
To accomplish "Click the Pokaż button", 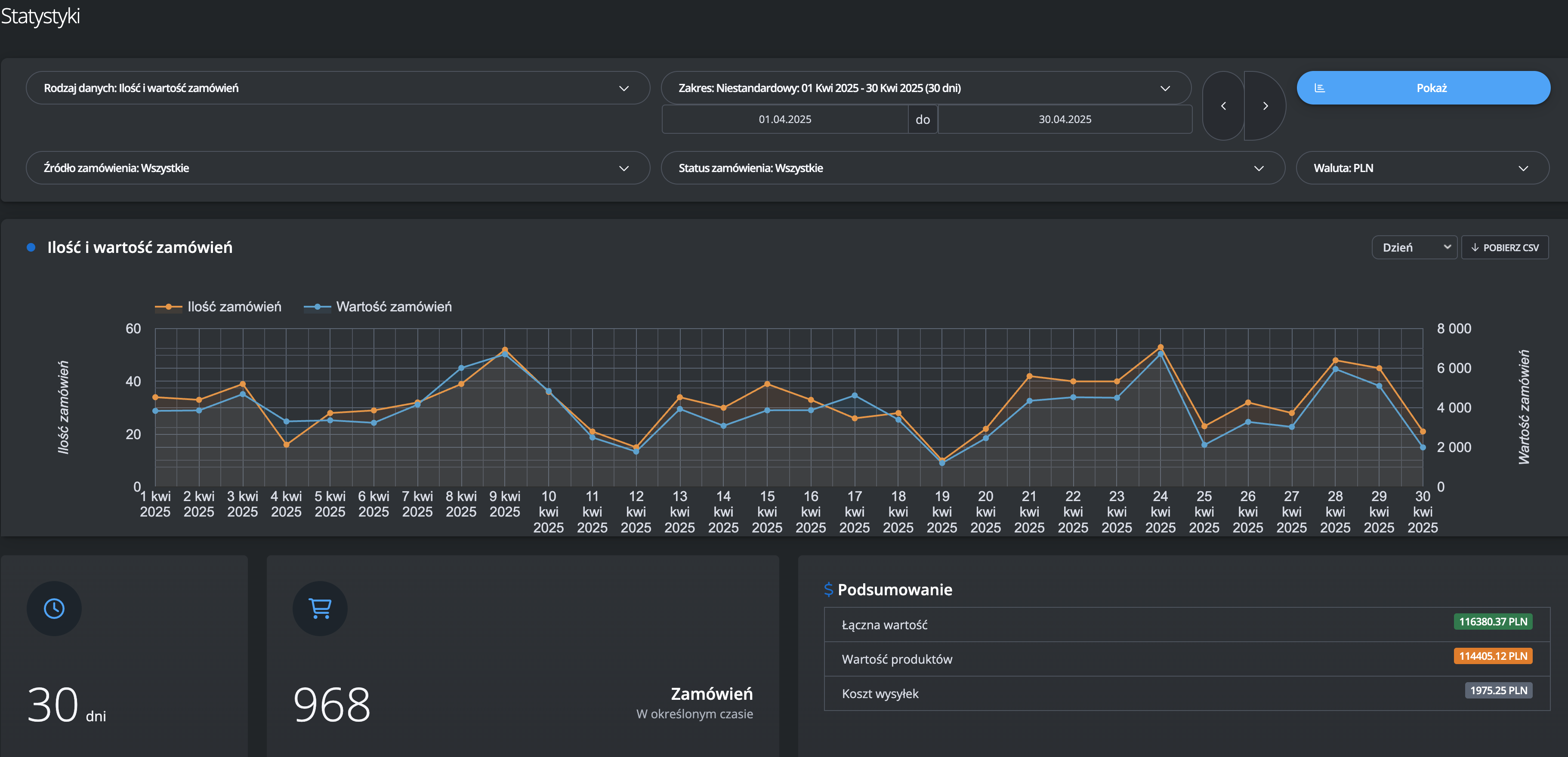I will (x=1423, y=88).
